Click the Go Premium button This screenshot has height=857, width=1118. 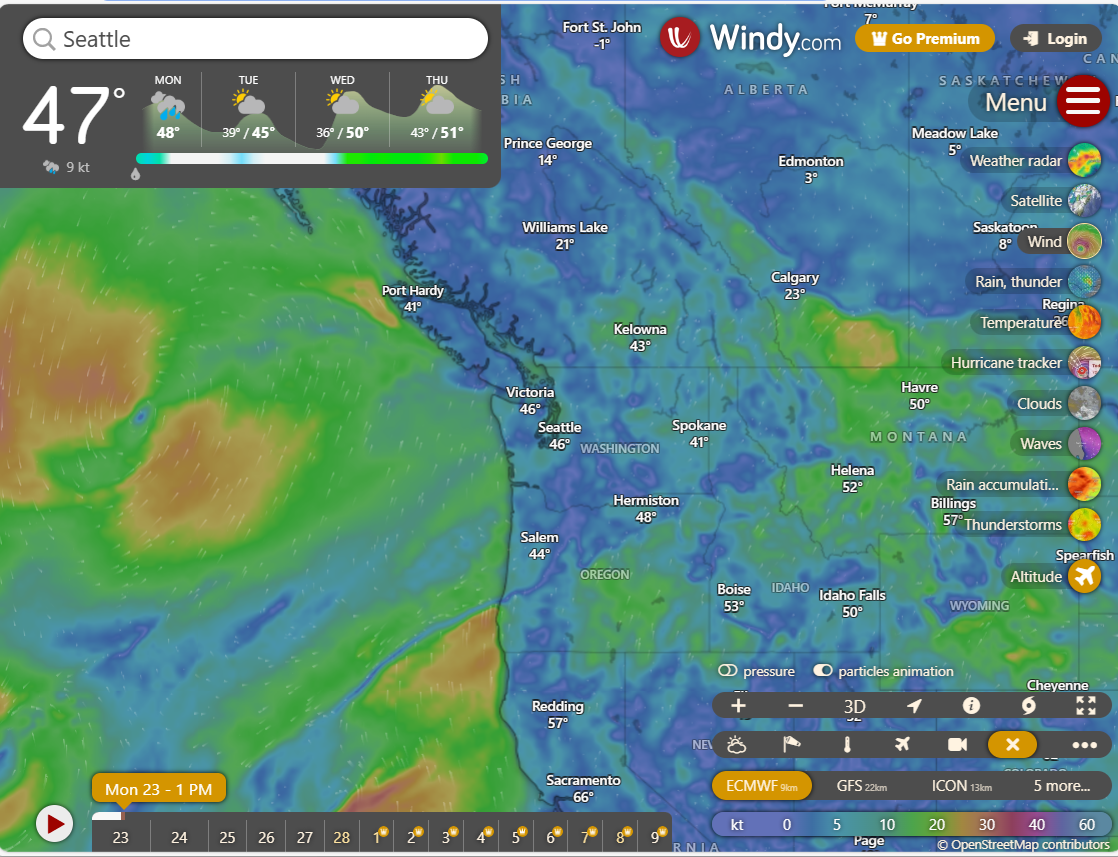(925, 39)
